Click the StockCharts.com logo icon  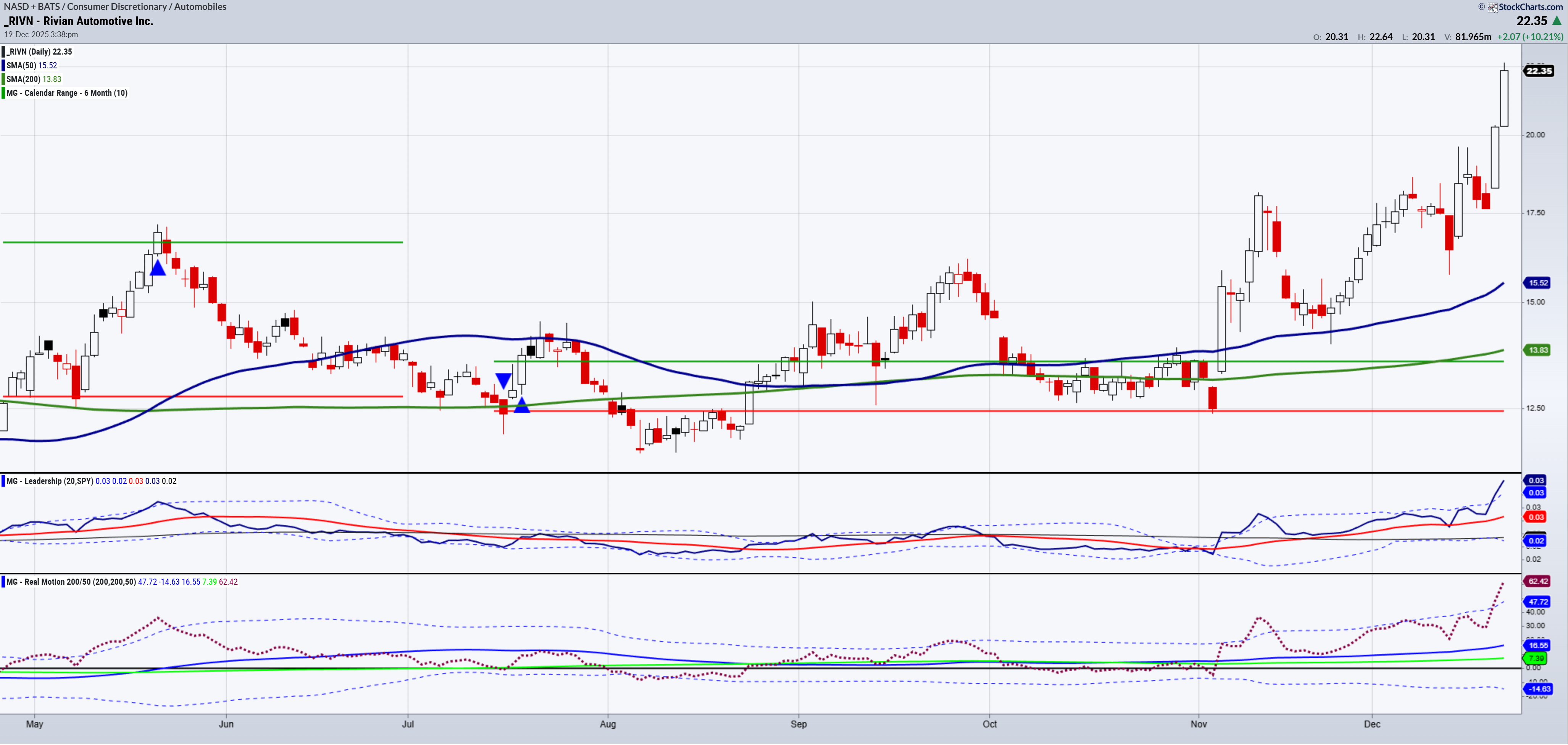coord(1493,7)
